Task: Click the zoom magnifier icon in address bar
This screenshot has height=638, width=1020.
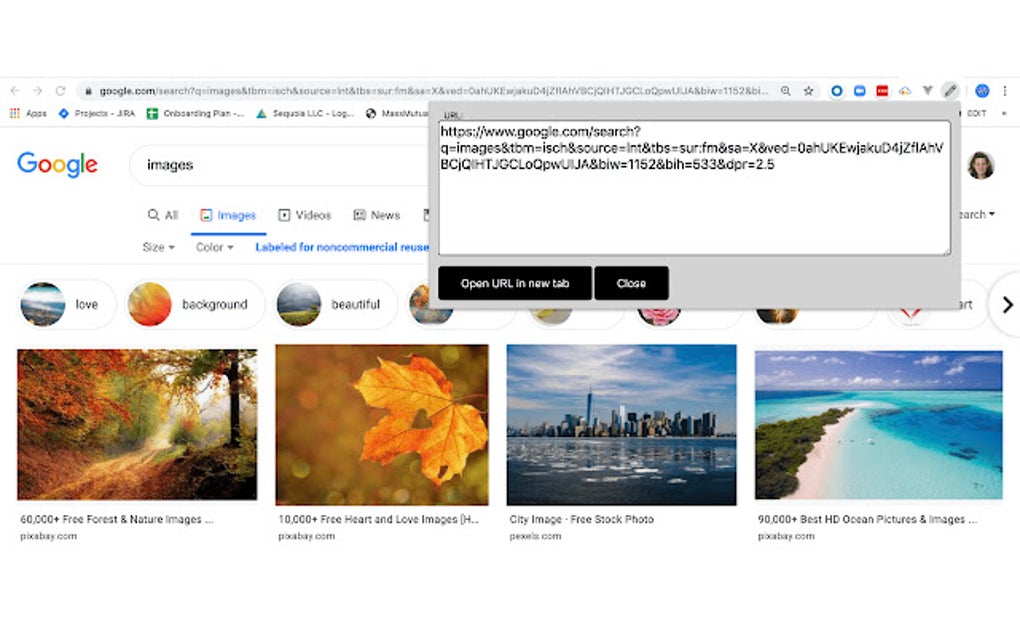Action: [786, 90]
